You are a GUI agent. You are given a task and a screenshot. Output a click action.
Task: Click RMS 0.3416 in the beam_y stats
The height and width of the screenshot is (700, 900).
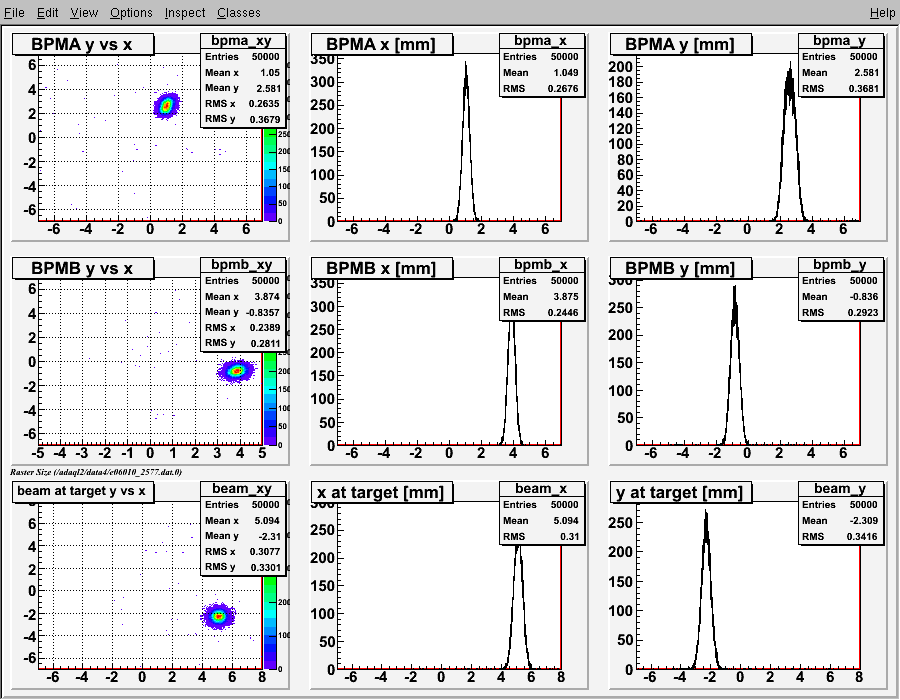point(840,536)
